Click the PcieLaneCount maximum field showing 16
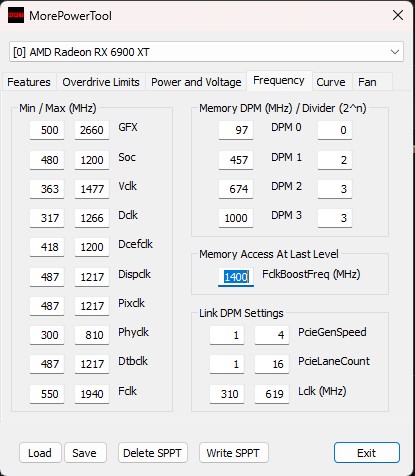 click(272, 364)
